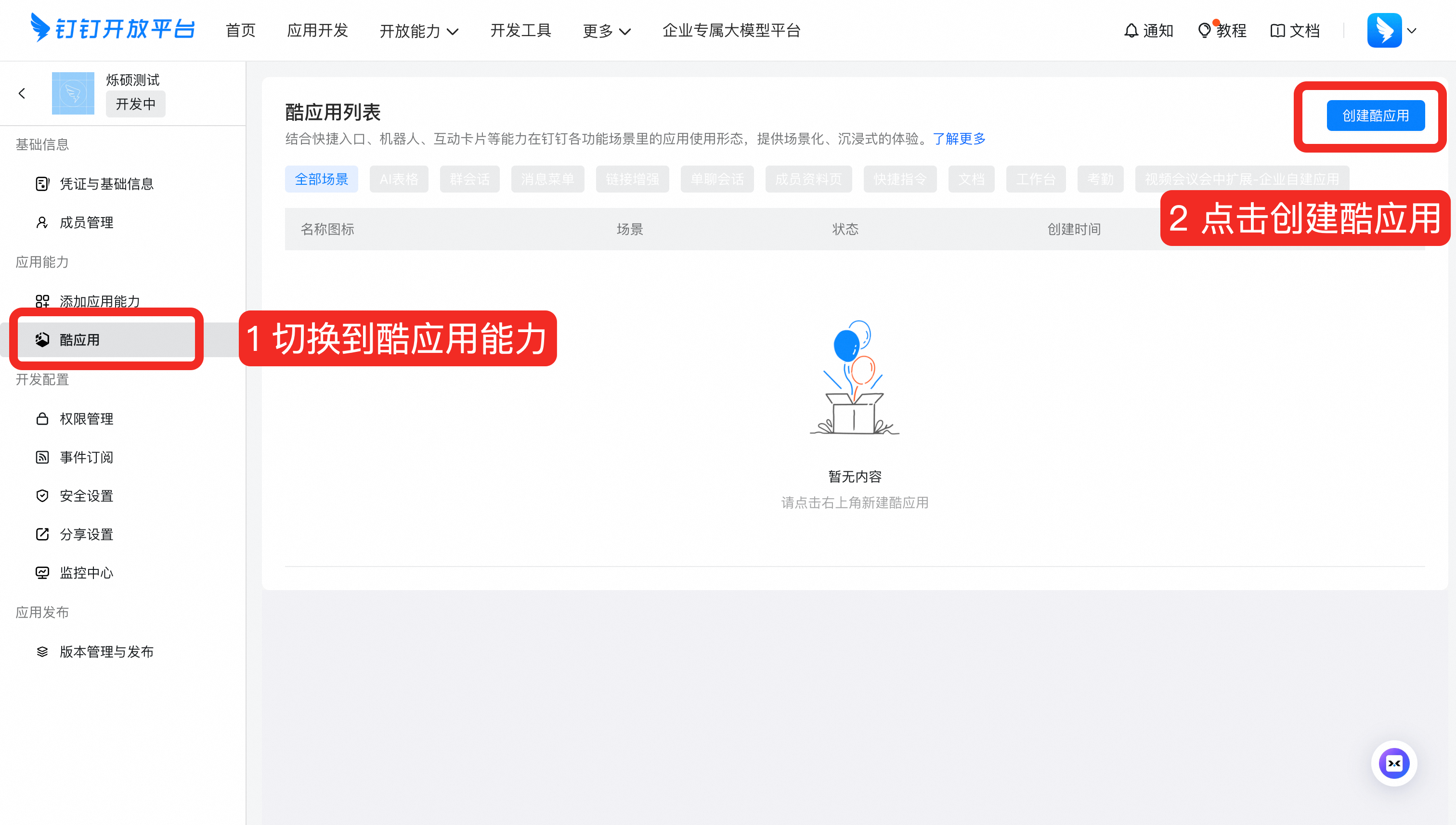Screen dimensions: 1456x825
Task: Select the 工作台 filter tab
Action: (x=1036, y=179)
